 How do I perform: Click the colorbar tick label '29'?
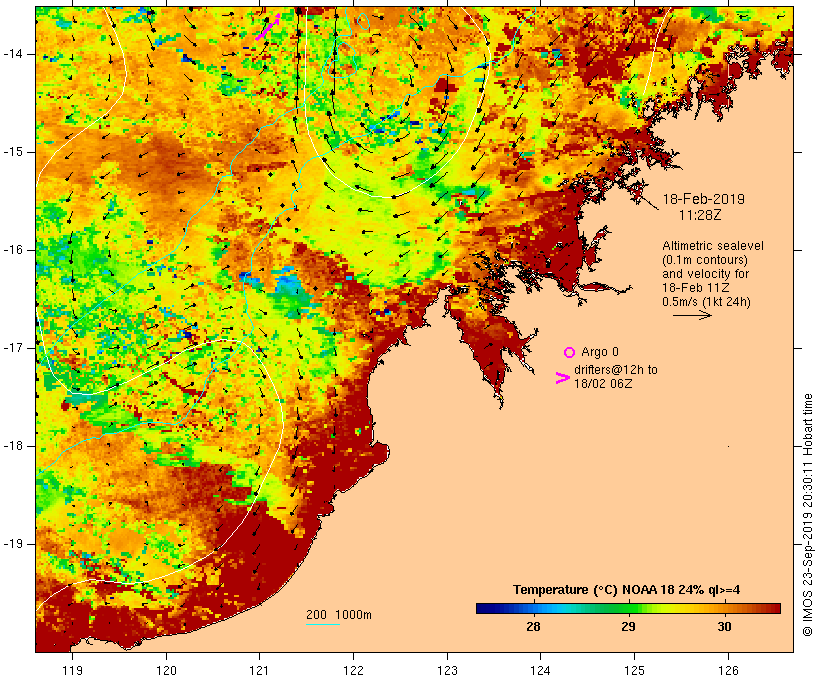click(628, 627)
